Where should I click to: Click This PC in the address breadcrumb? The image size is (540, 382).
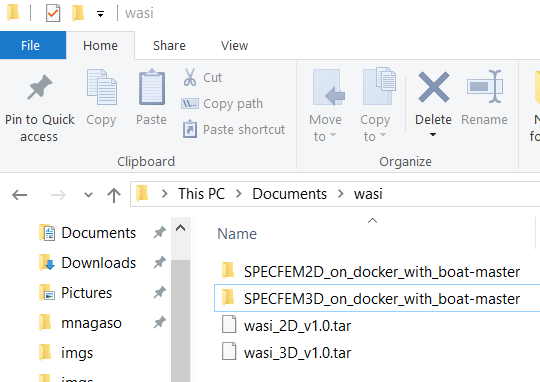click(201, 194)
